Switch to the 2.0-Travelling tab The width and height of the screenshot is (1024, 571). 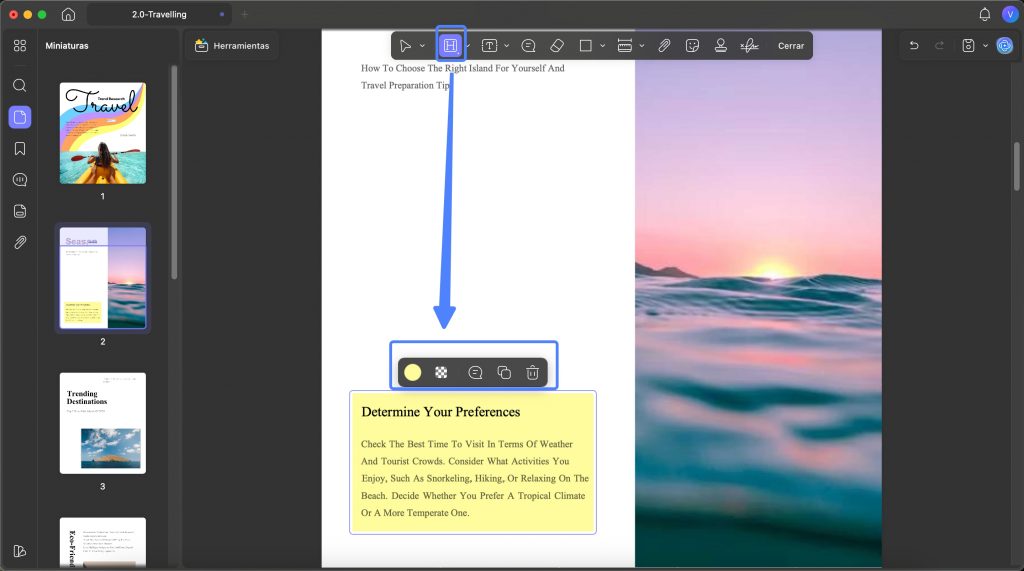(x=159, y=14)
